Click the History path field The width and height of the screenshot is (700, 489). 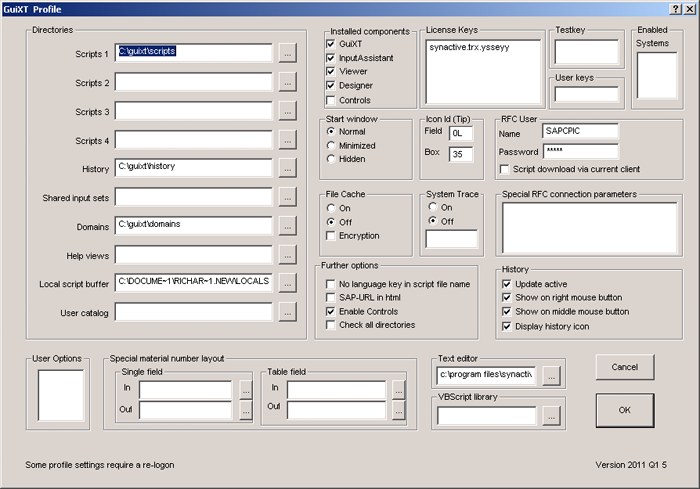[193, 168]
